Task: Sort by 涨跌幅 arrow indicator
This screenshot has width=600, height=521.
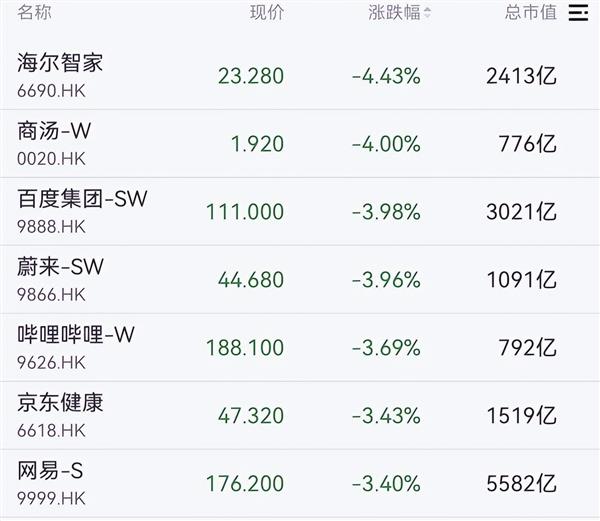Action: click(x=428, y=13)
